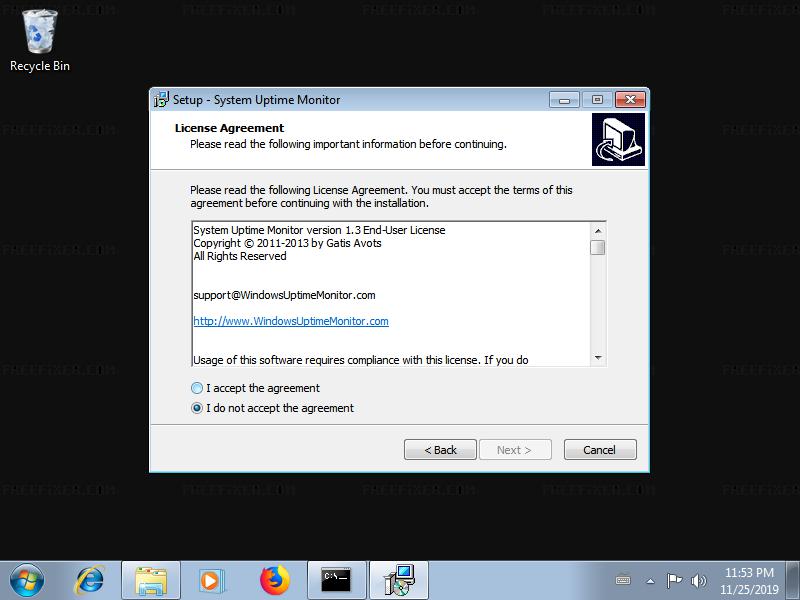Click the license scrollbar thumb

point(598,247)
